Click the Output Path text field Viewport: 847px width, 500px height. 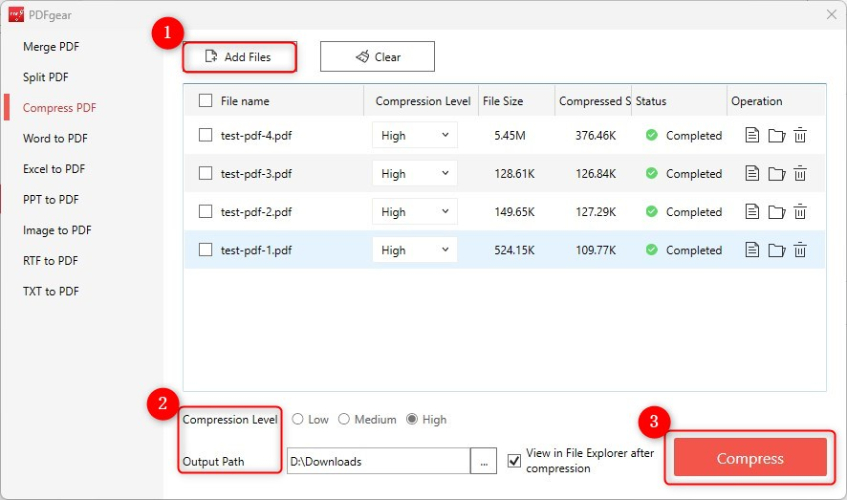tap(378, 461)
